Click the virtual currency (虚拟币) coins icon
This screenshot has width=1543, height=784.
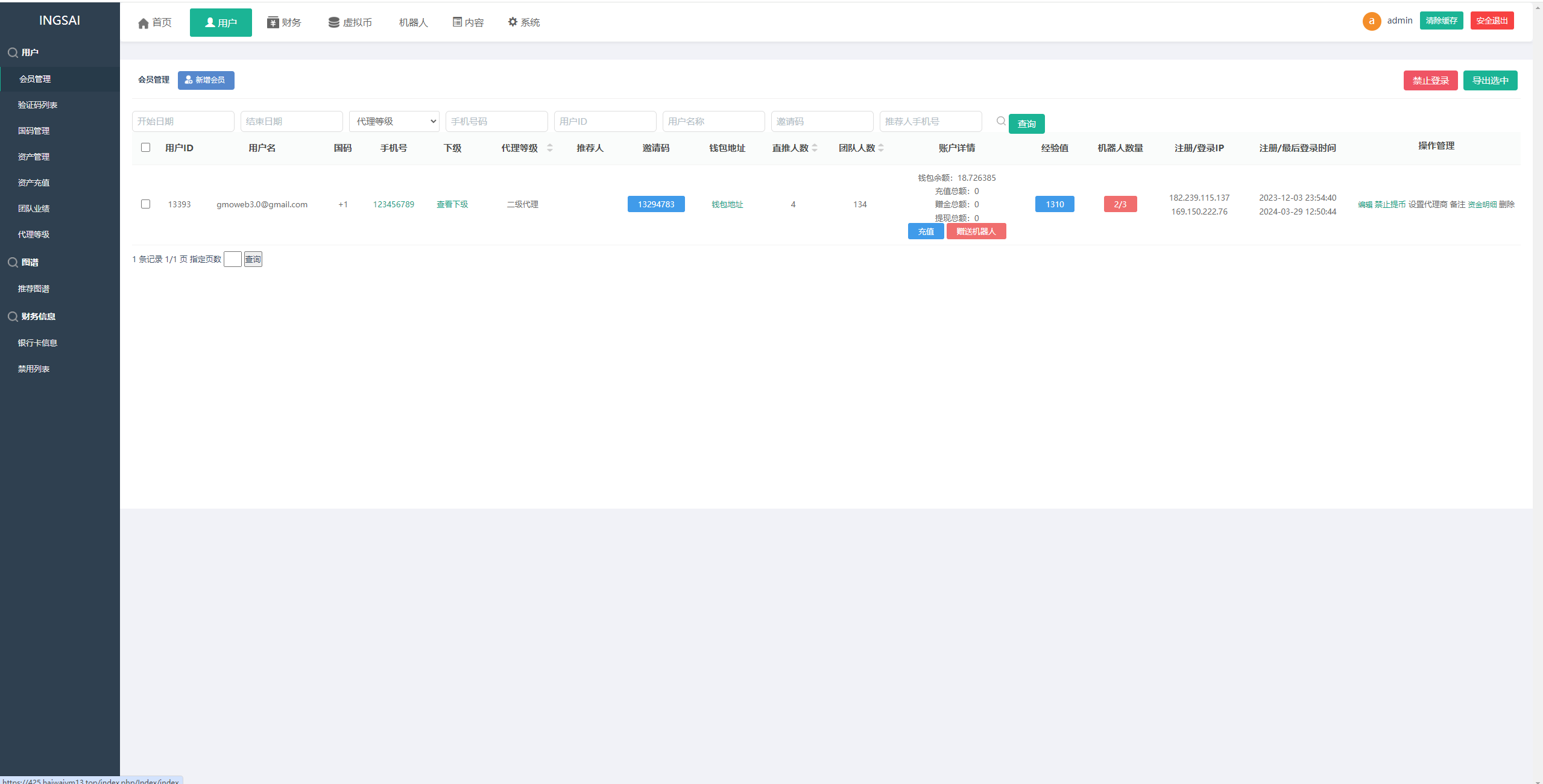[x=333, y=23]
